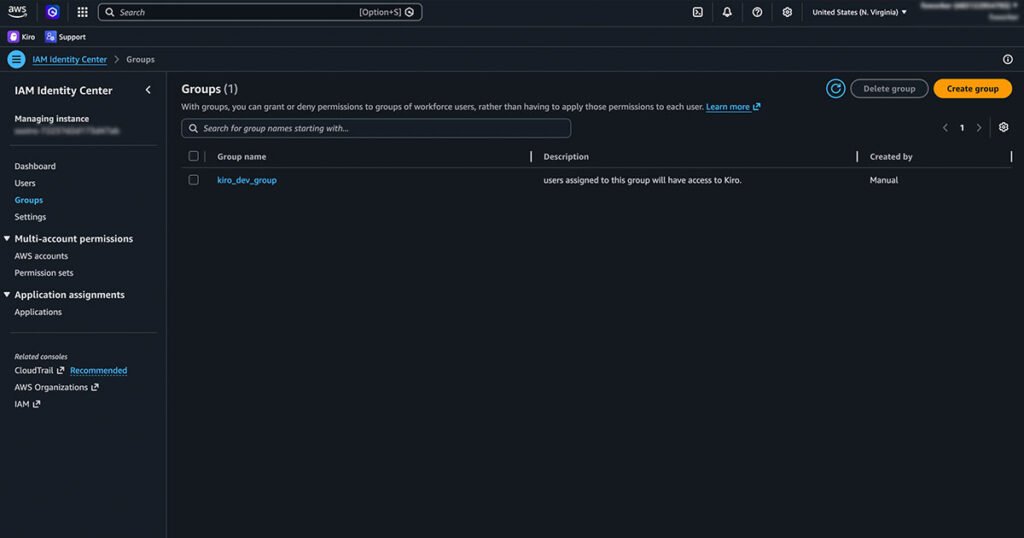Collapse Application assignments section
The height and width of the screenshot is (538, 1024).
click(7, 295)
